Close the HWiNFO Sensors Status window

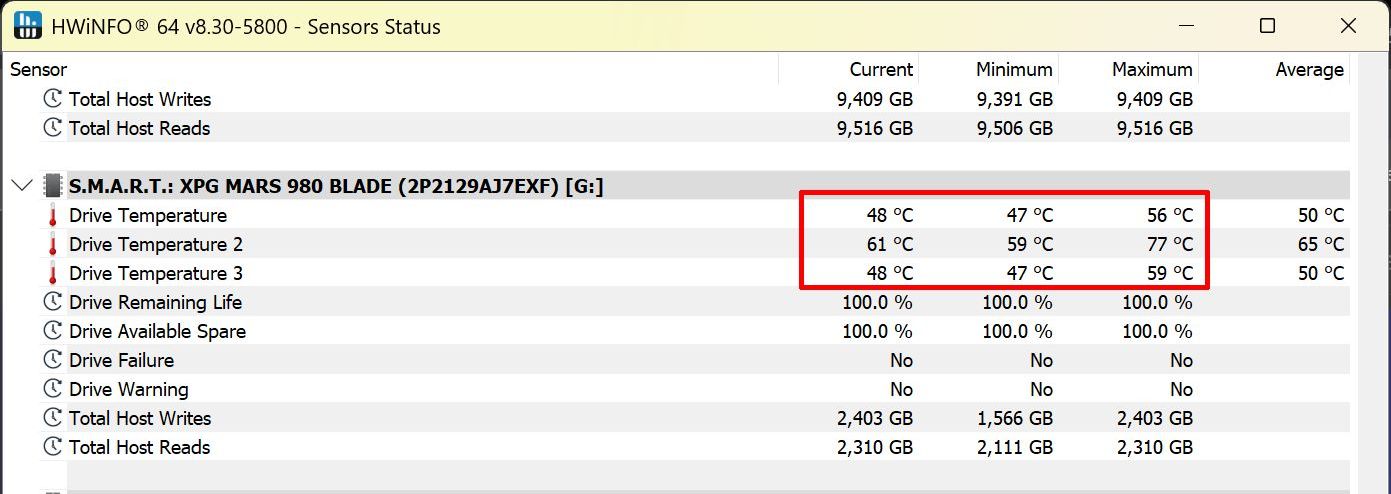tap(1348, 26)
